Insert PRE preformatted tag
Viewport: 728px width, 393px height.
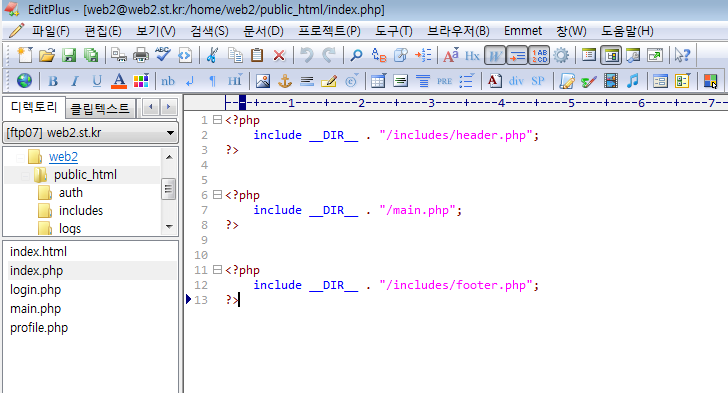point(444,81)
